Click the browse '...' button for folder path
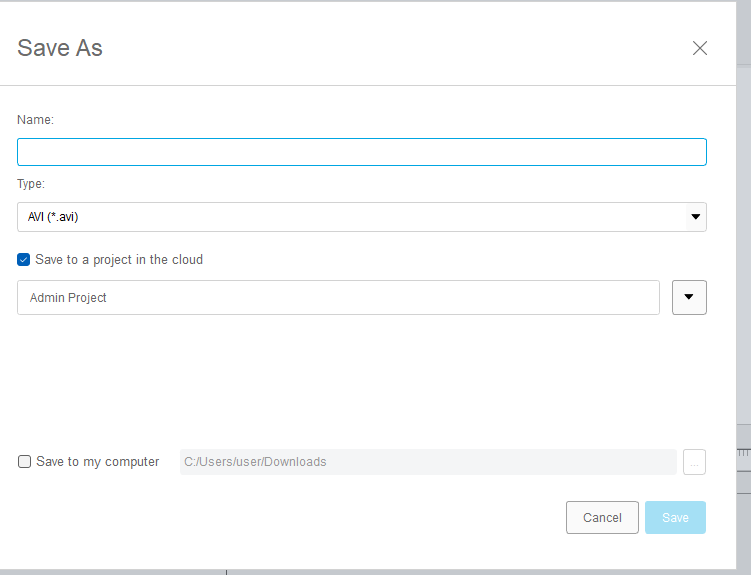 695,462
